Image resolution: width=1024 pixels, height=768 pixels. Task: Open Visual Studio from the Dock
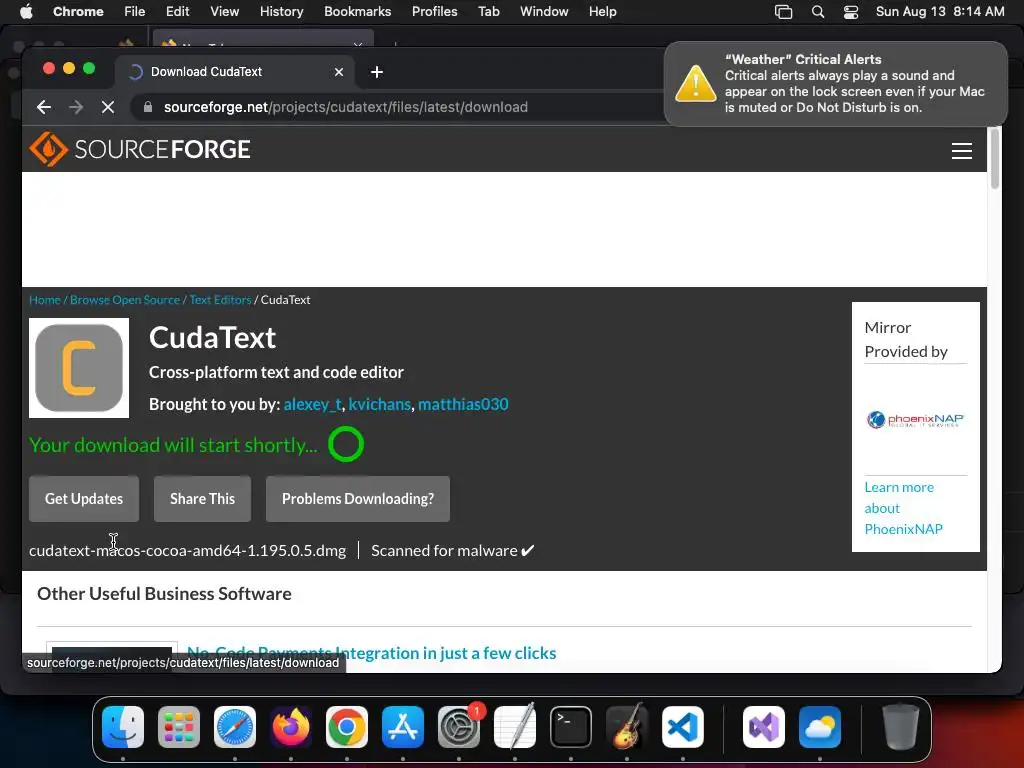point(764,727)
